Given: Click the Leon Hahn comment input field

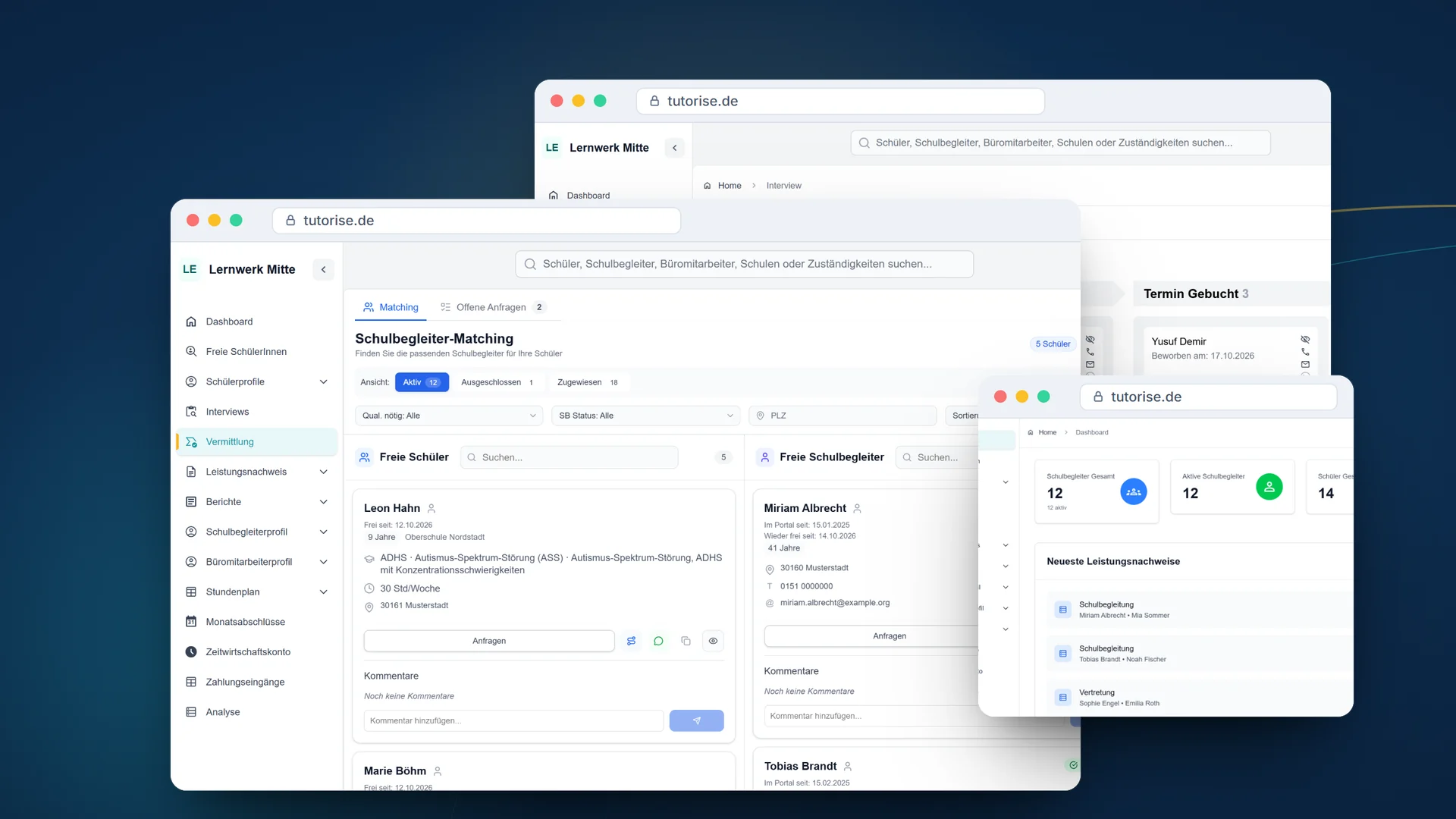Looking at the screenshot, I should click(513, 720).
